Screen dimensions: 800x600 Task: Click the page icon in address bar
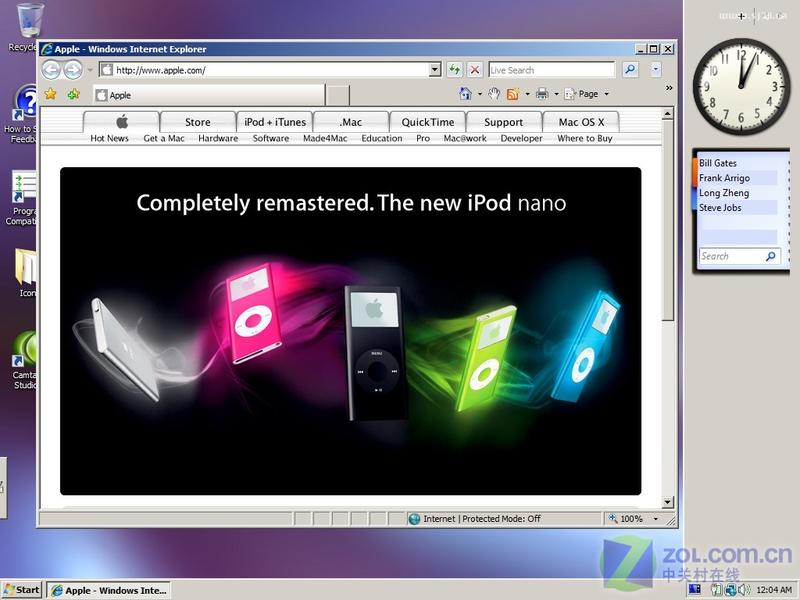[107, 70]
